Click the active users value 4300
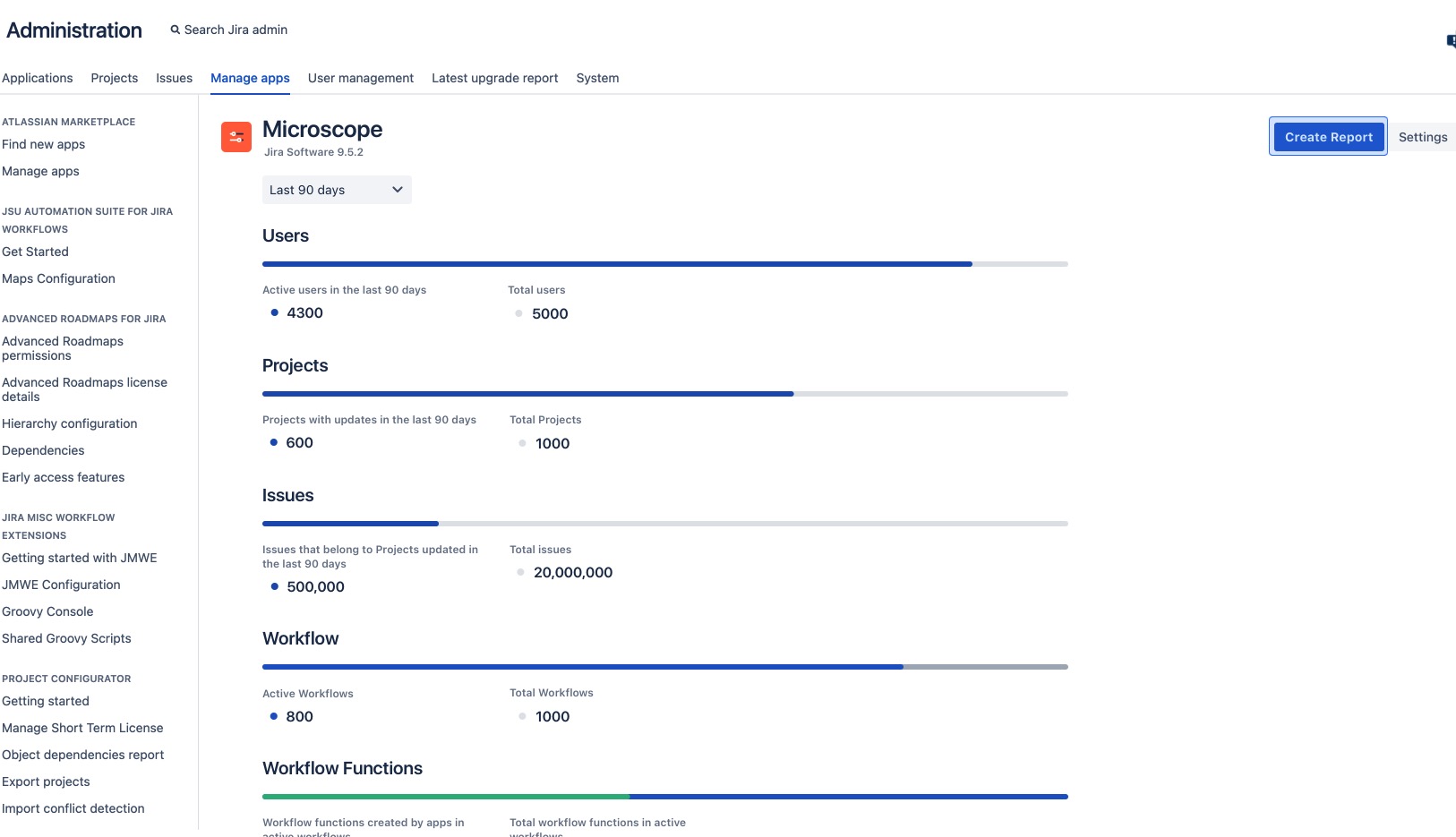 coord(304,312)
